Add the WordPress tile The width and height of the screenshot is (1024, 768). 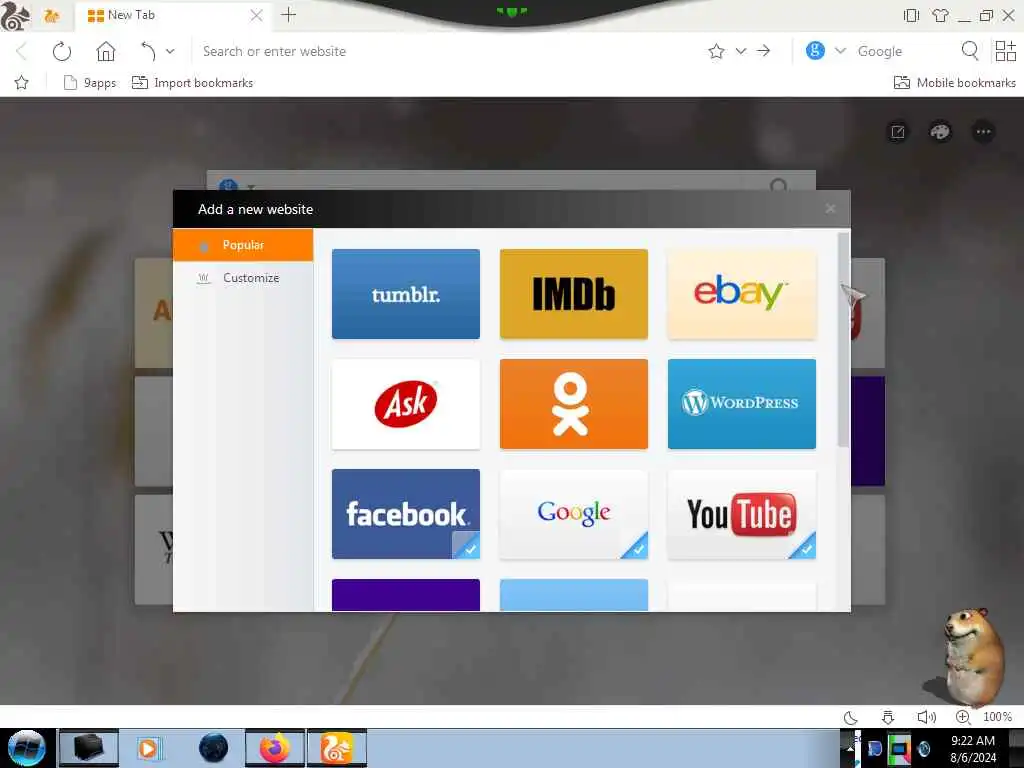[x=742, y=404]
